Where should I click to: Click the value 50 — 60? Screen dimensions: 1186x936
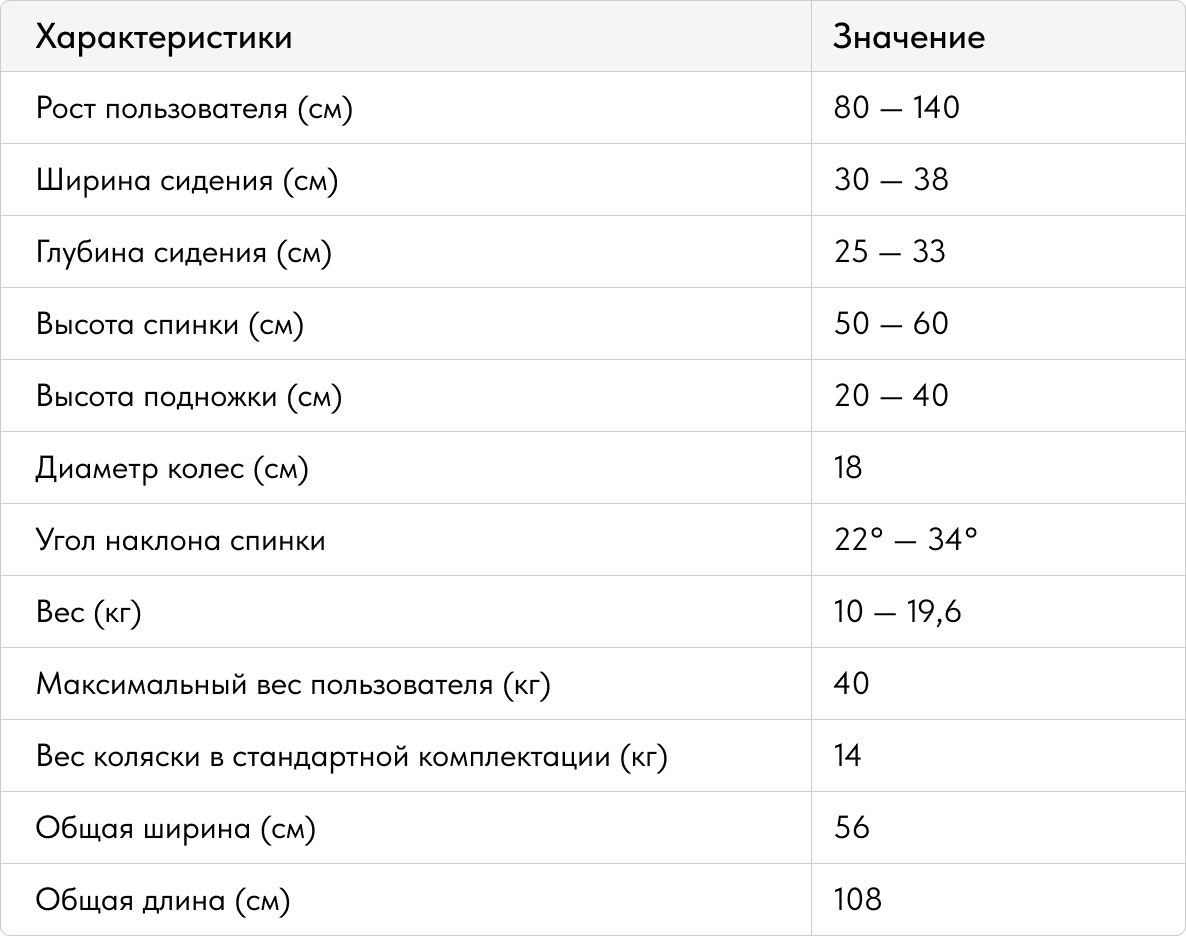(x=891, y=323)
